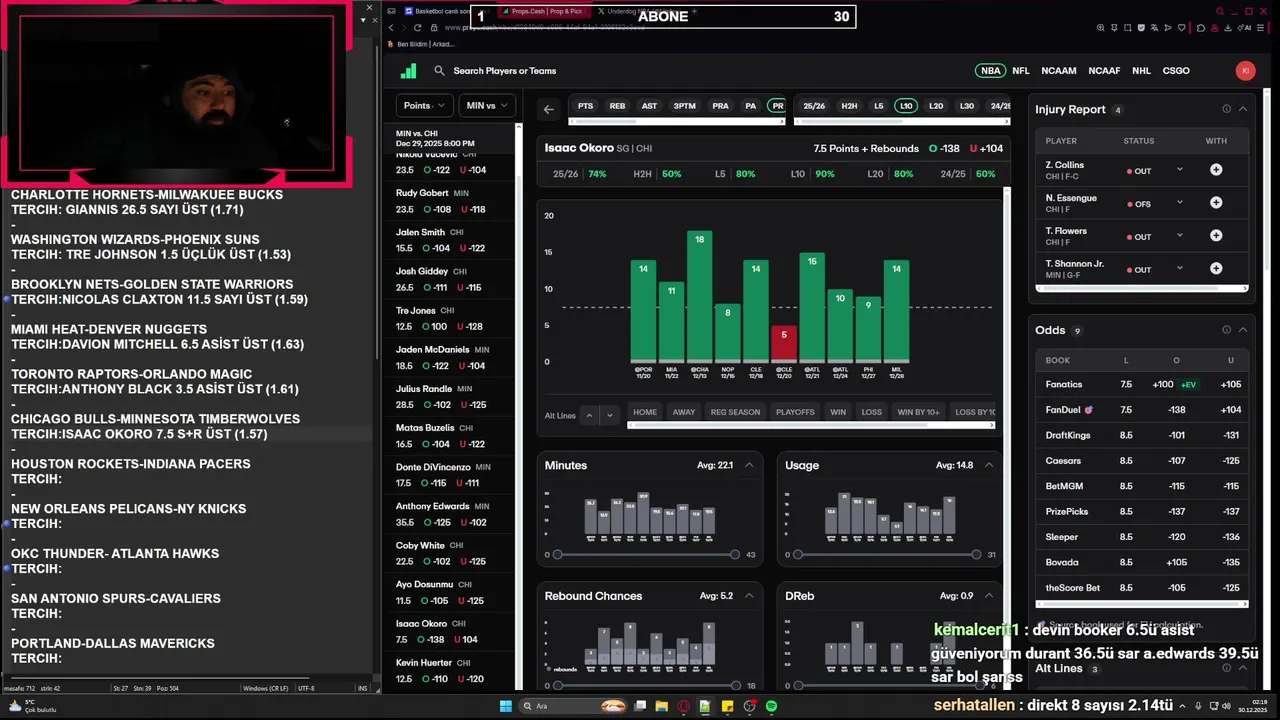Click the browser back arrow
Viewport: 1280px width, 720px height.
pyautogui.click(x=391, y=28)
